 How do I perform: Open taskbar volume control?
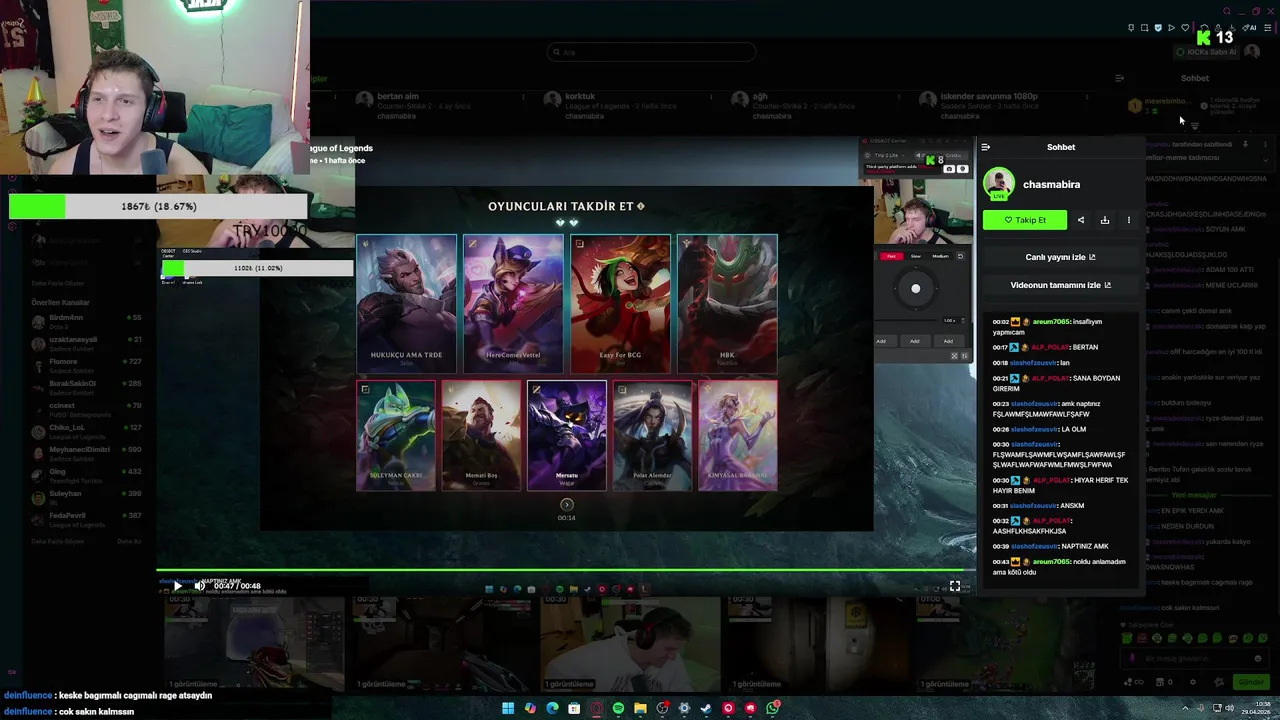(1230, 709)
